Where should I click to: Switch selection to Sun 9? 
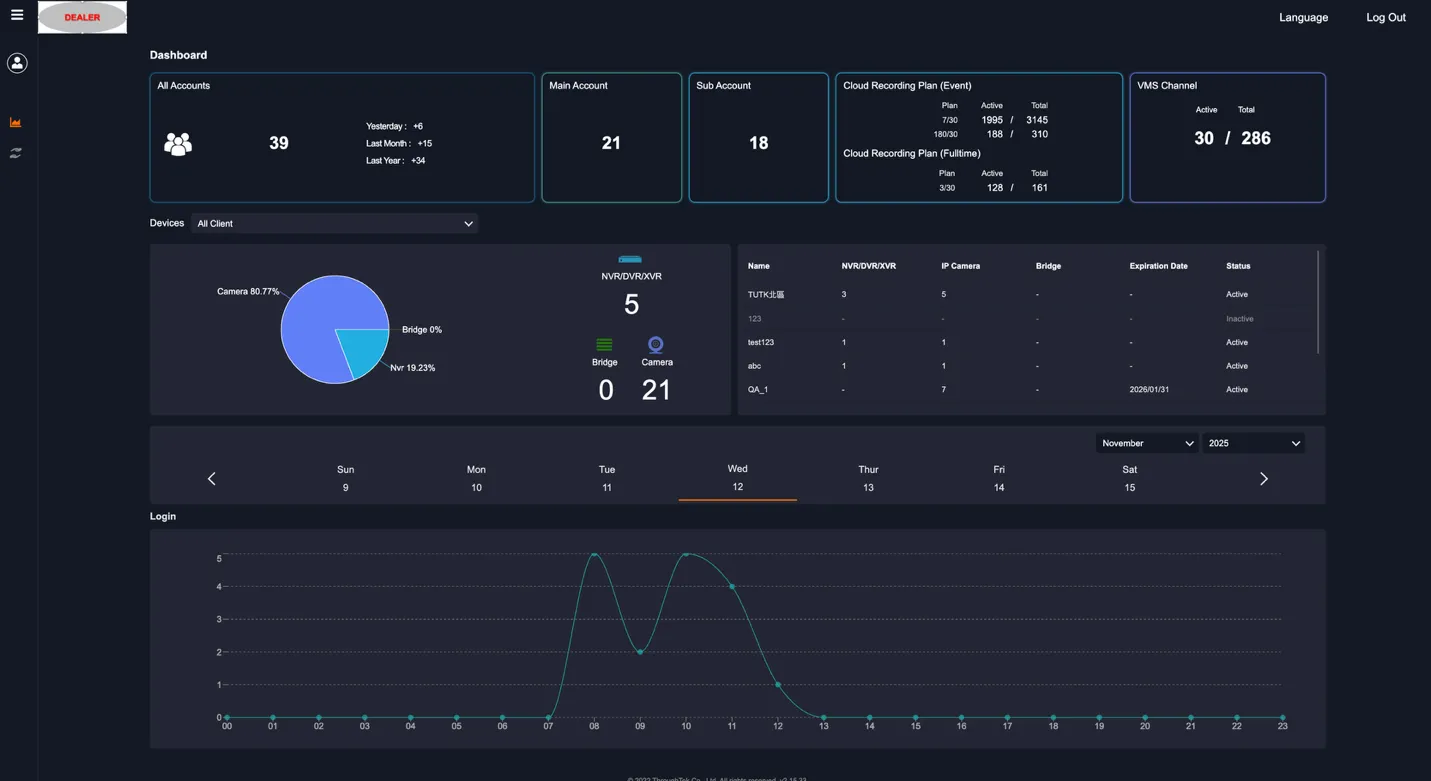(345, 478)
